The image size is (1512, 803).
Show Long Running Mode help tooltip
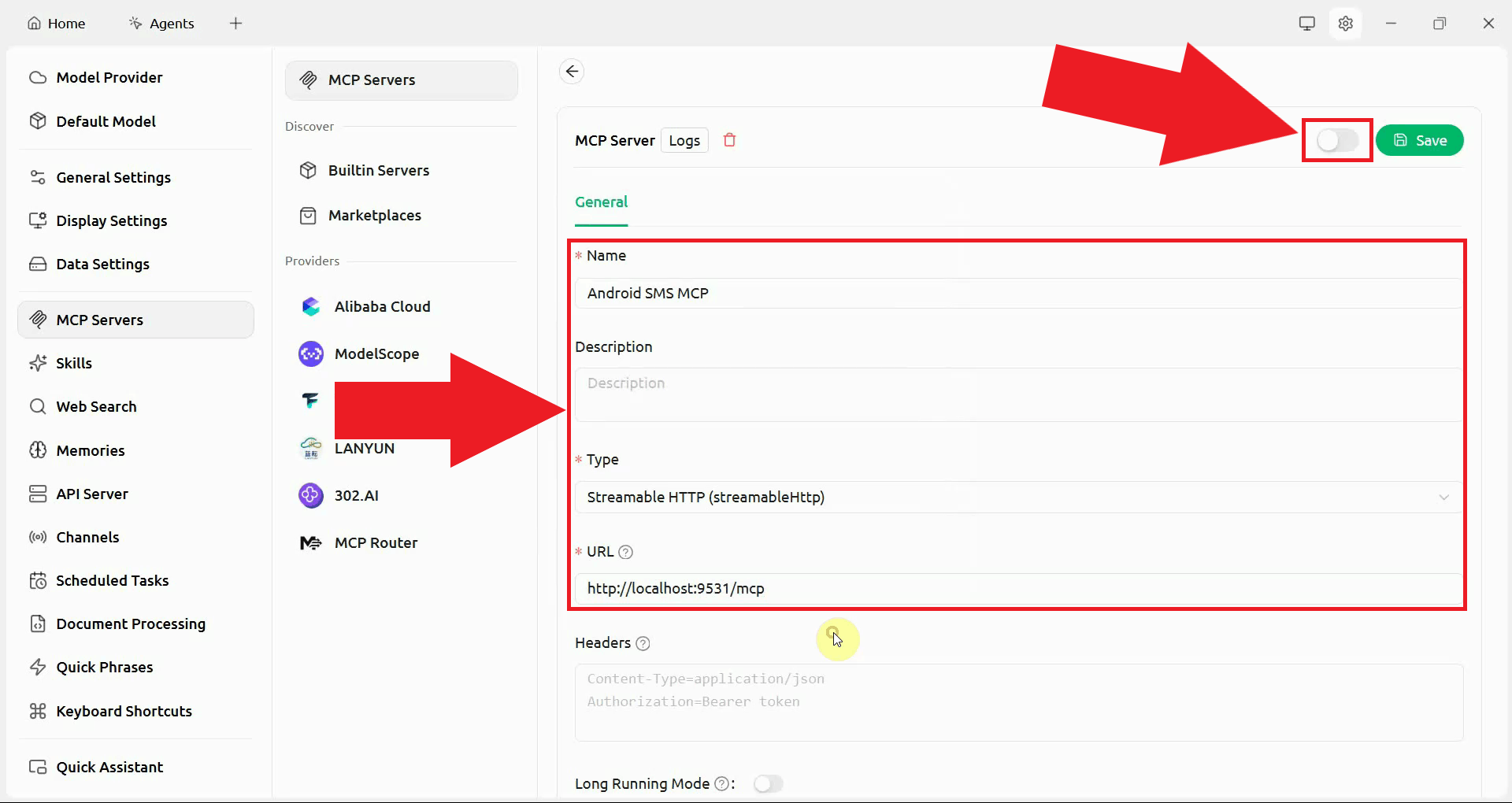[721, 783]
